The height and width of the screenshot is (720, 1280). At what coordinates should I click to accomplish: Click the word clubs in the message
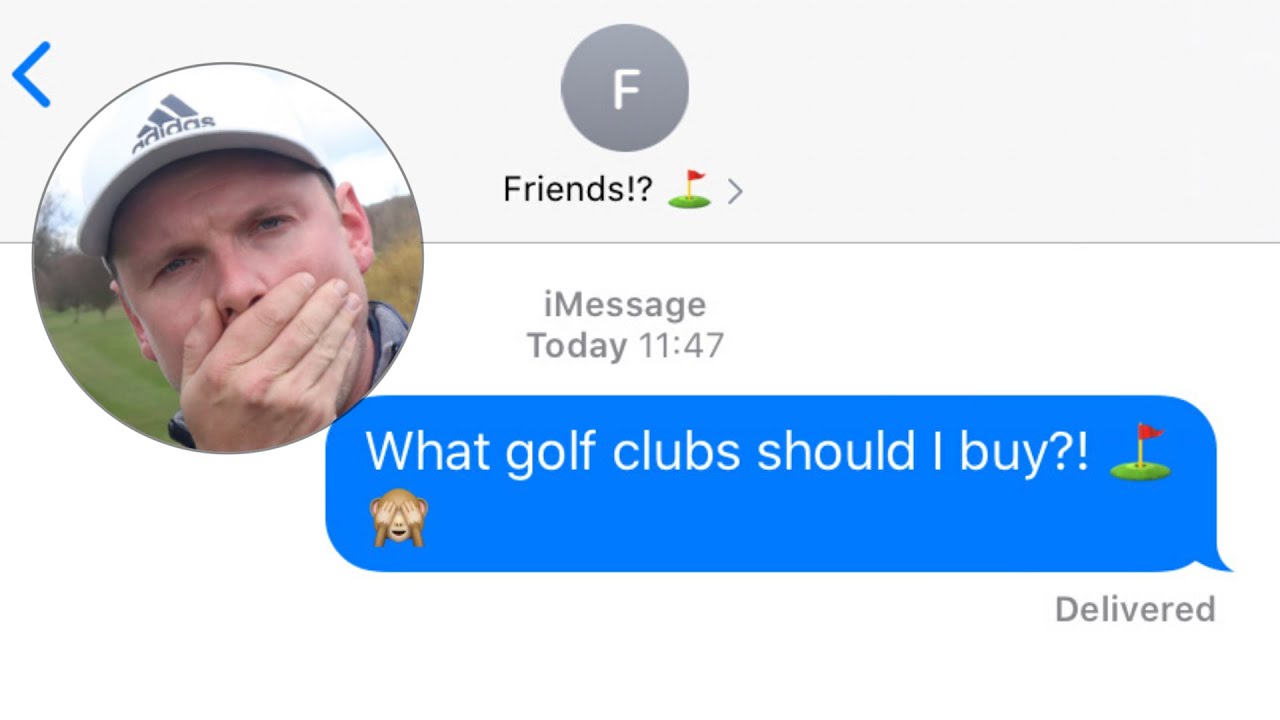[x=676, y=451]
